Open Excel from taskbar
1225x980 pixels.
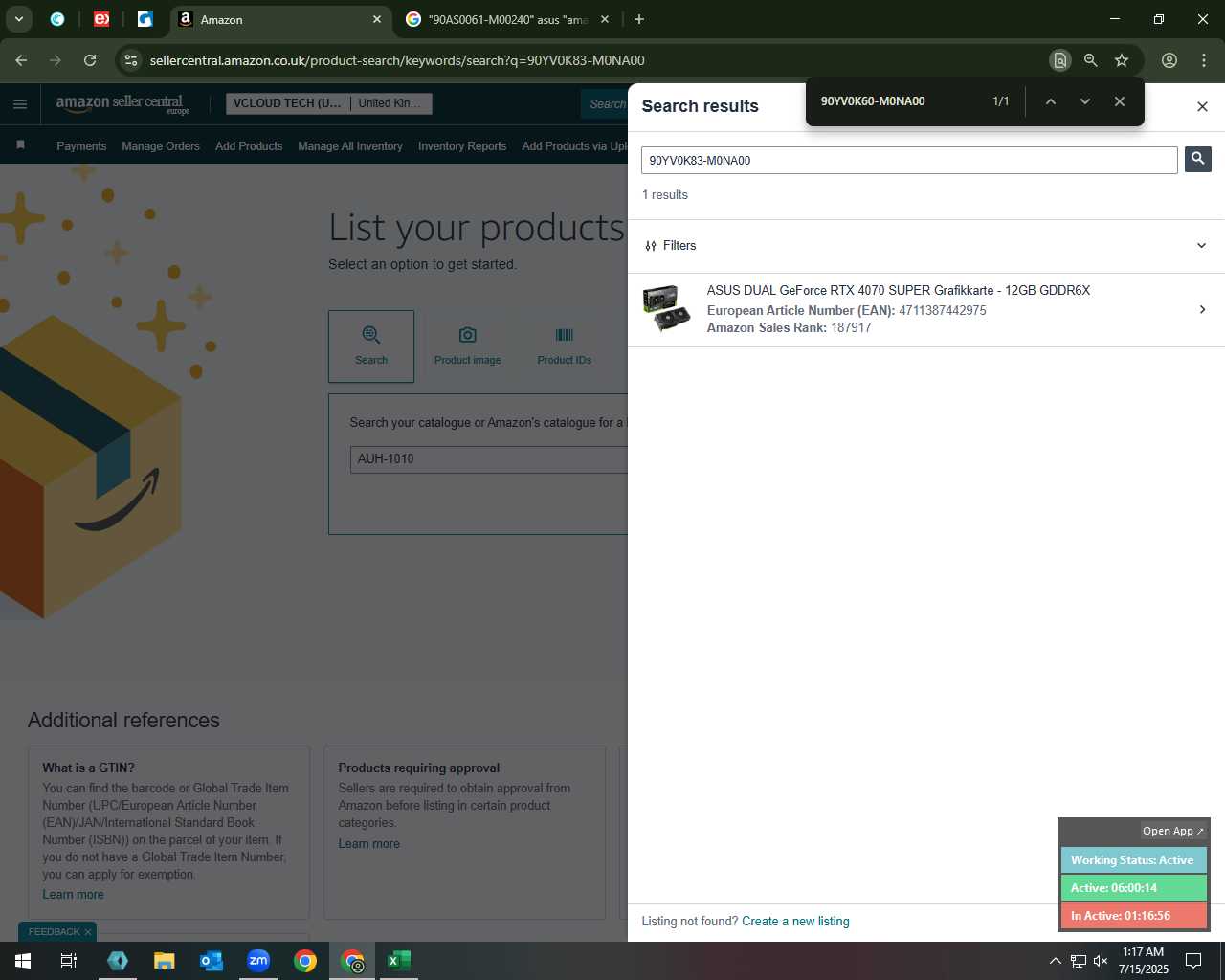pyautogui.click(x=399, y=961)
